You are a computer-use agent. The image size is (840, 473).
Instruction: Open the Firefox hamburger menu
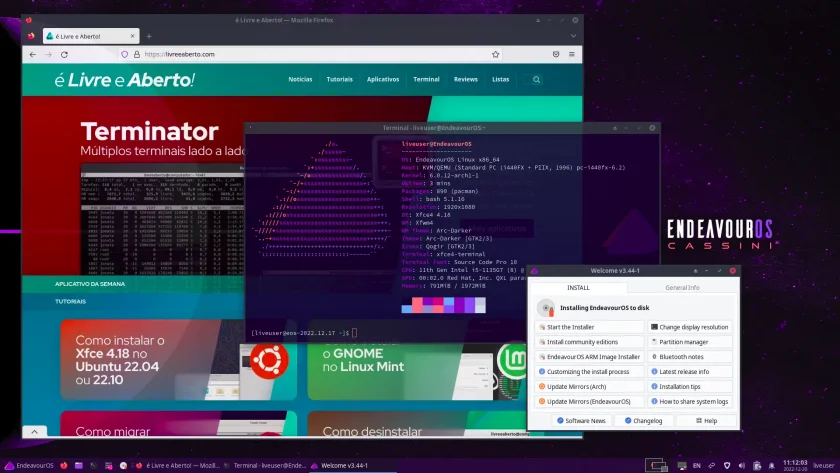click(x=572, y=54)
